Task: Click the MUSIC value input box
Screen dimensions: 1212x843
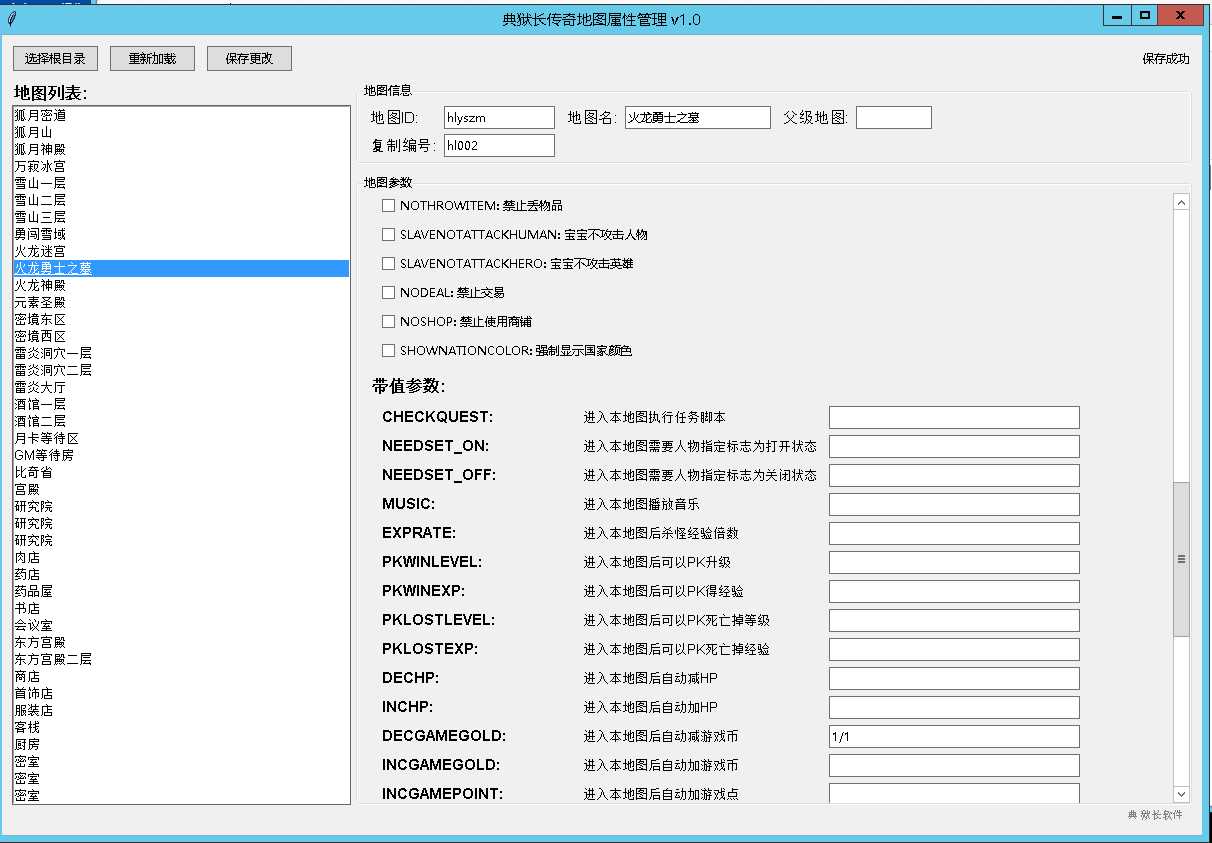Action: 952,504
